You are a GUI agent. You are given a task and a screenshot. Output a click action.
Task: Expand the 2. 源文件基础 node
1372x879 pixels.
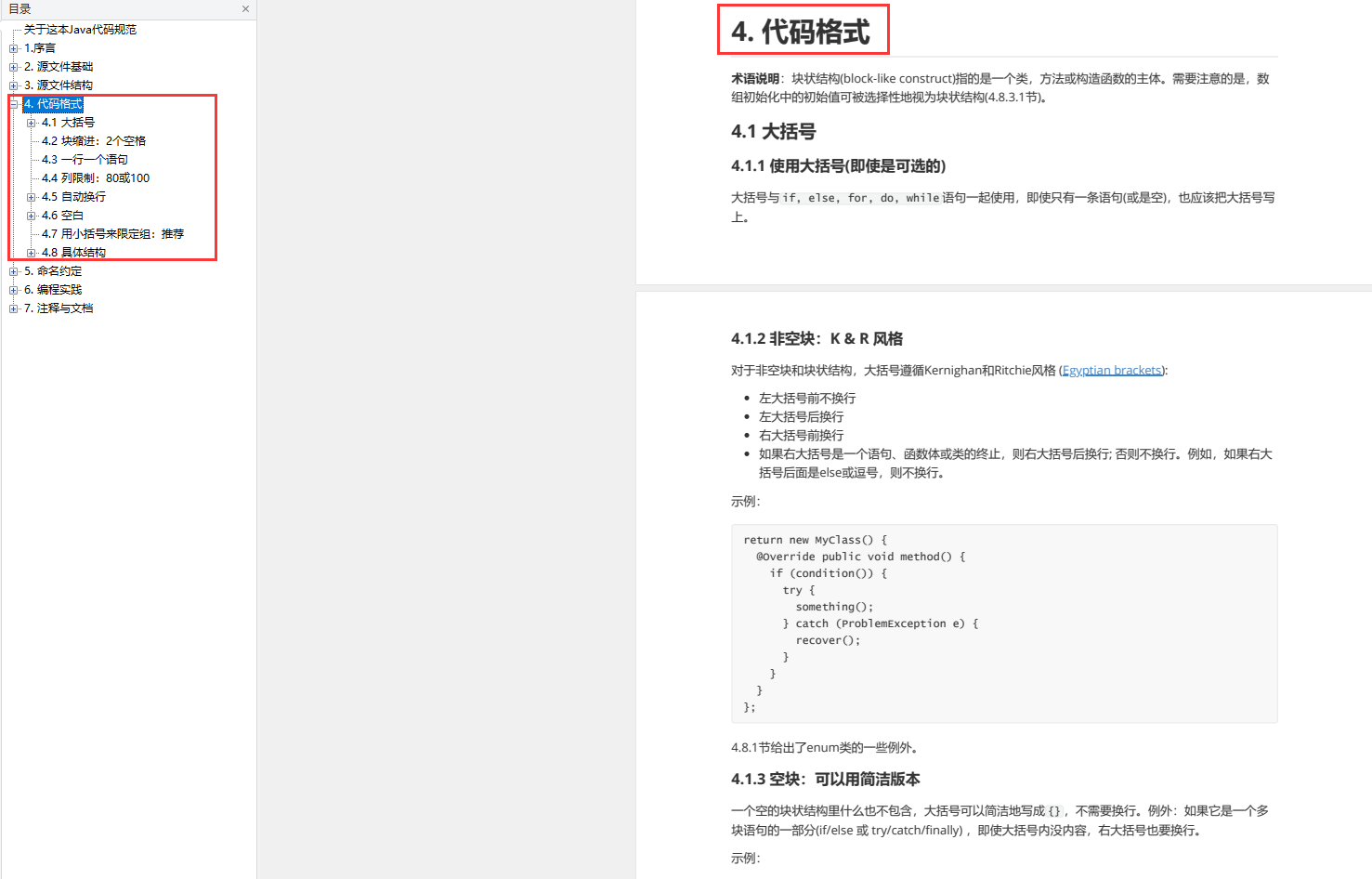(13, 67)
